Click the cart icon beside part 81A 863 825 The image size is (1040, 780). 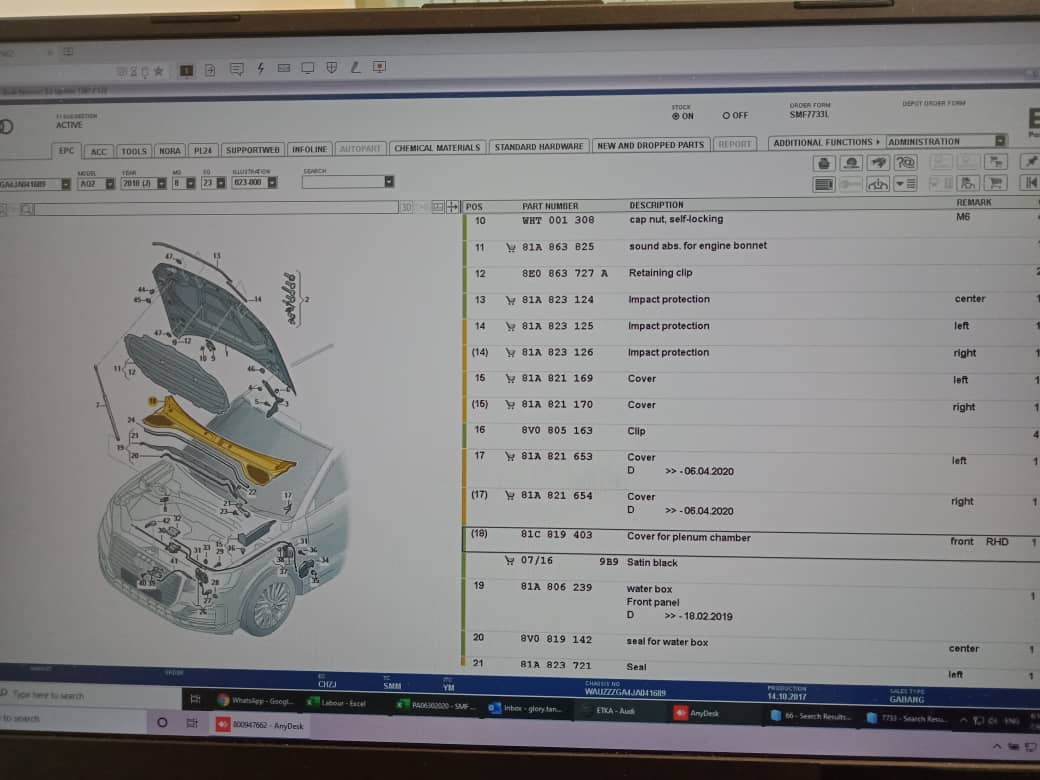(x=510, y=247)
